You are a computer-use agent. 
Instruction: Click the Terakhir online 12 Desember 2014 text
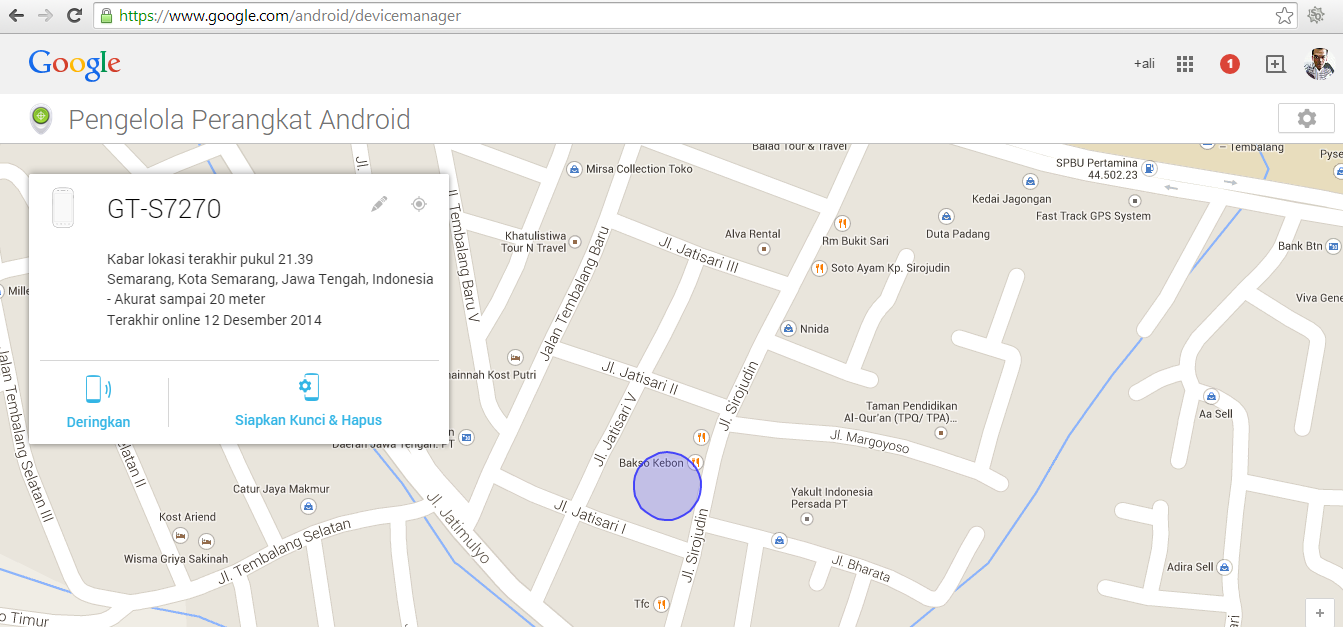(214, 320)
